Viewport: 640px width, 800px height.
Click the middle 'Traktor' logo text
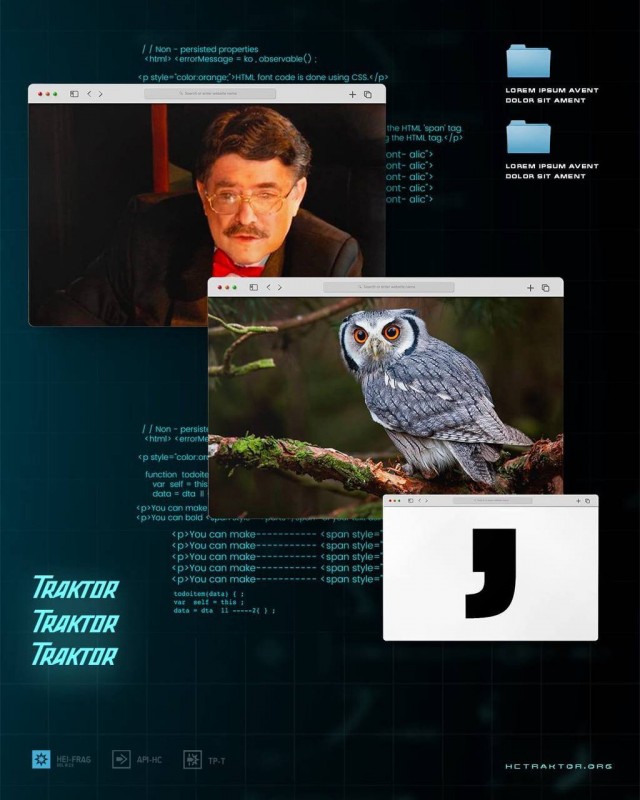click(x=76, y=621)
